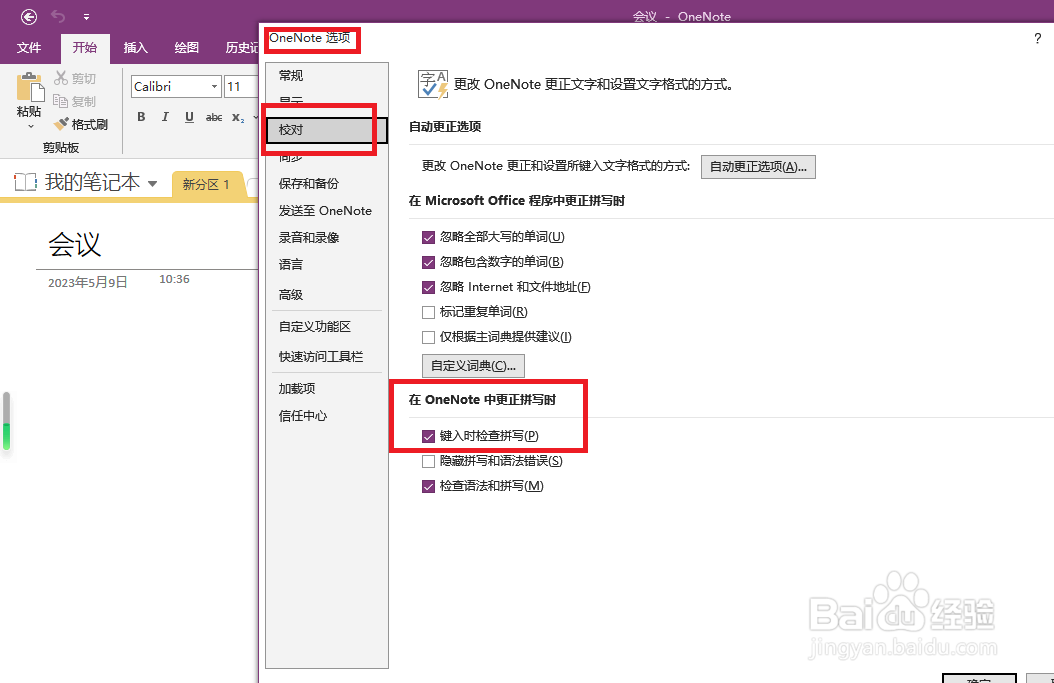
Task: Toggle 检查语法和拼写 checkbox
Action: pyautogui.click(x=428, y=486)
